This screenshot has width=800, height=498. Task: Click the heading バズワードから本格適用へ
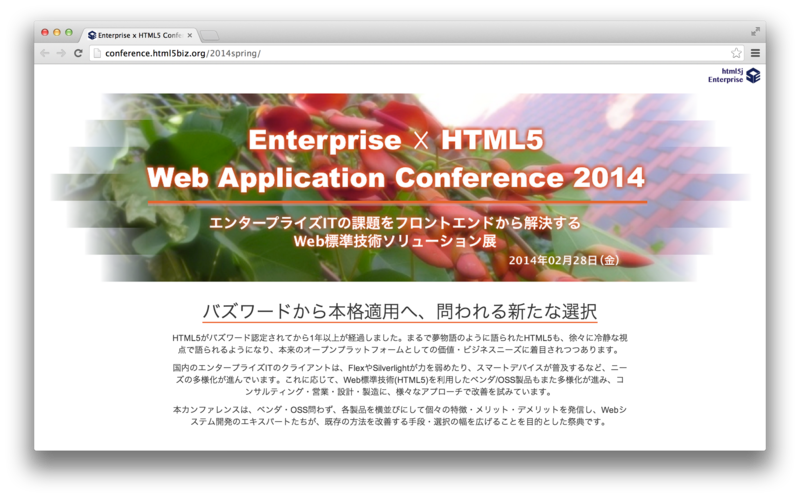click(399, 311)
